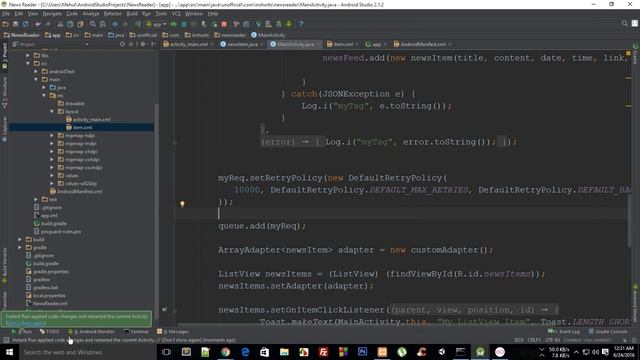
Task: Toggle the Run tool window button
Action: tap(22, 331)
